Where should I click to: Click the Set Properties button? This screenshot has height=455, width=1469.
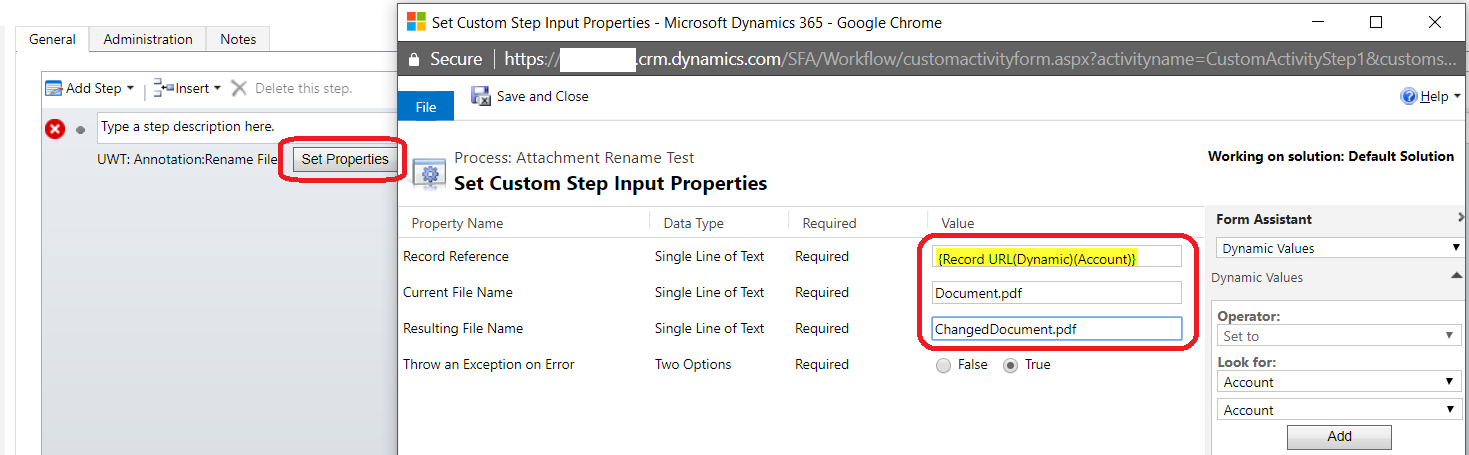pyautogui.click(x=345, y=159)
